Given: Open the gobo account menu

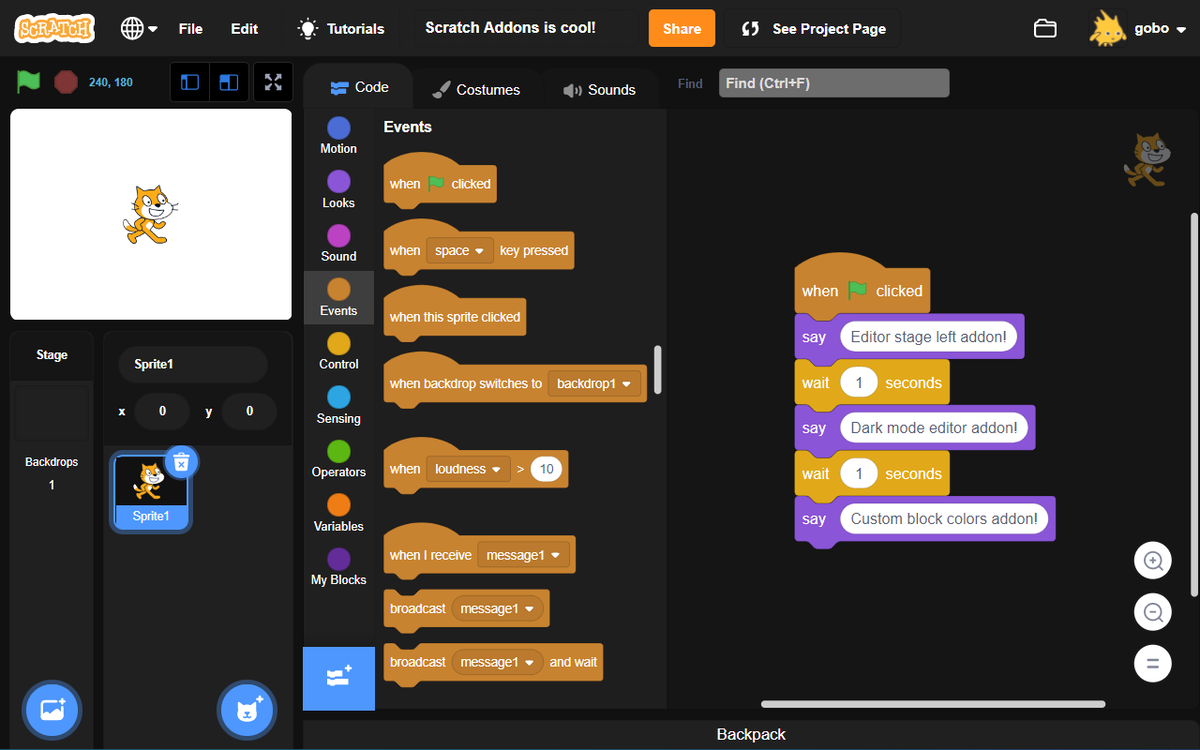Looking at the screenshot, I should coord(1139,28).
